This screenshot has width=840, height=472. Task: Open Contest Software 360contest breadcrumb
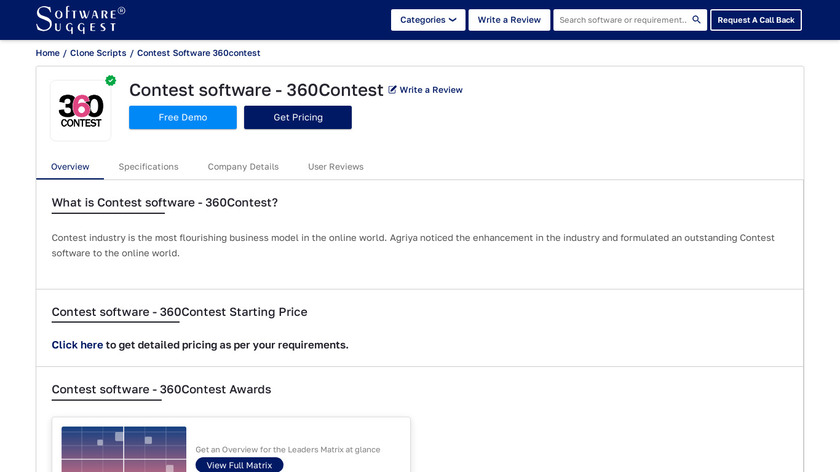(x=199, y=53)
